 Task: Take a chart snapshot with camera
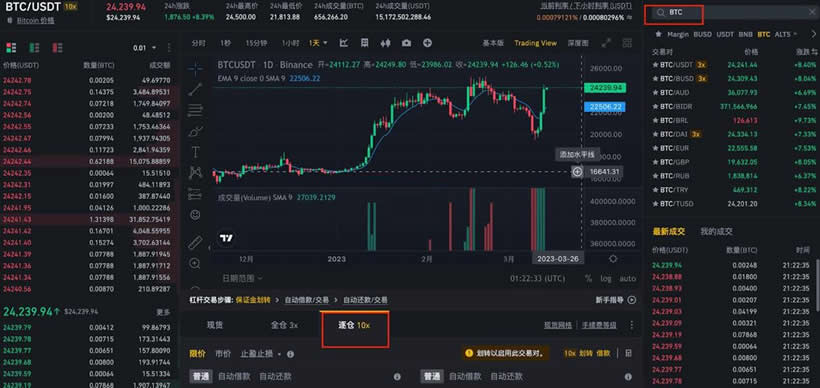pyautogui.click(x=407, y=43)
